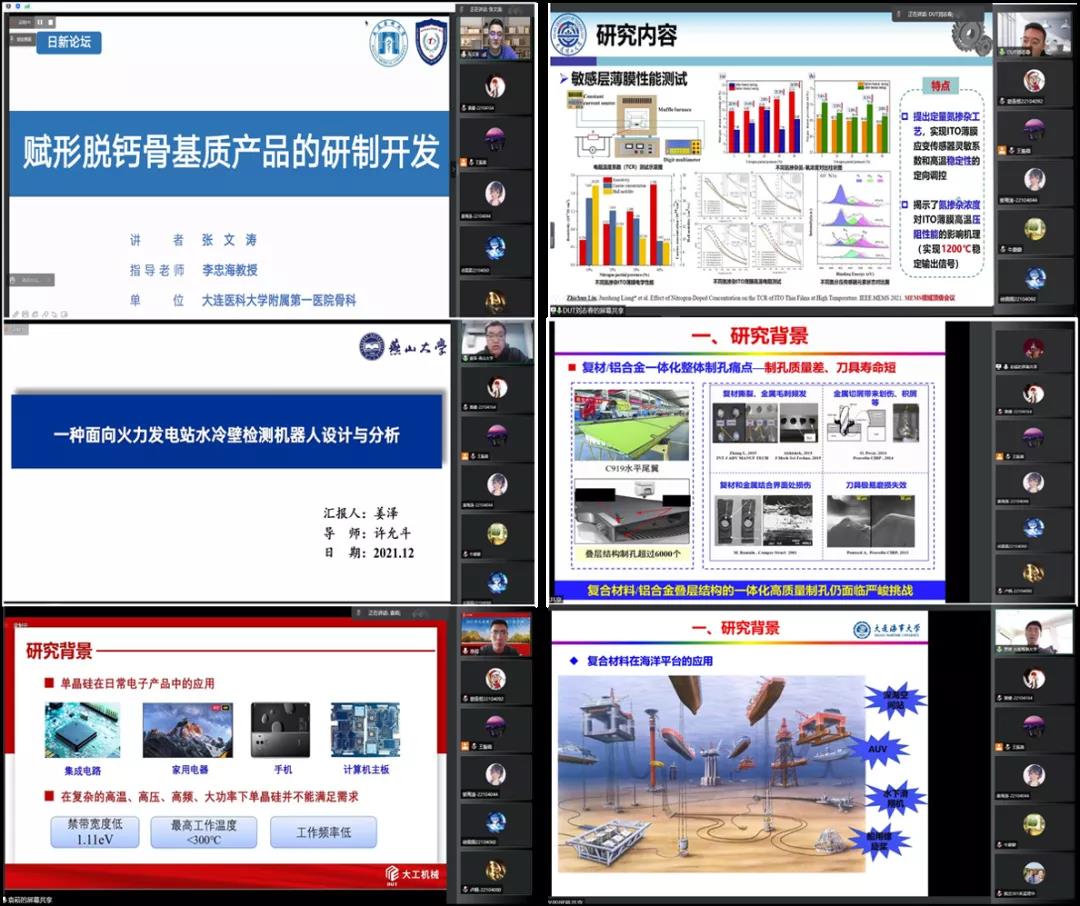Click the 家用电器 mountain image
Image resolution: width=1080 pixels, height=906 pixels.
[x=187, y=730]
